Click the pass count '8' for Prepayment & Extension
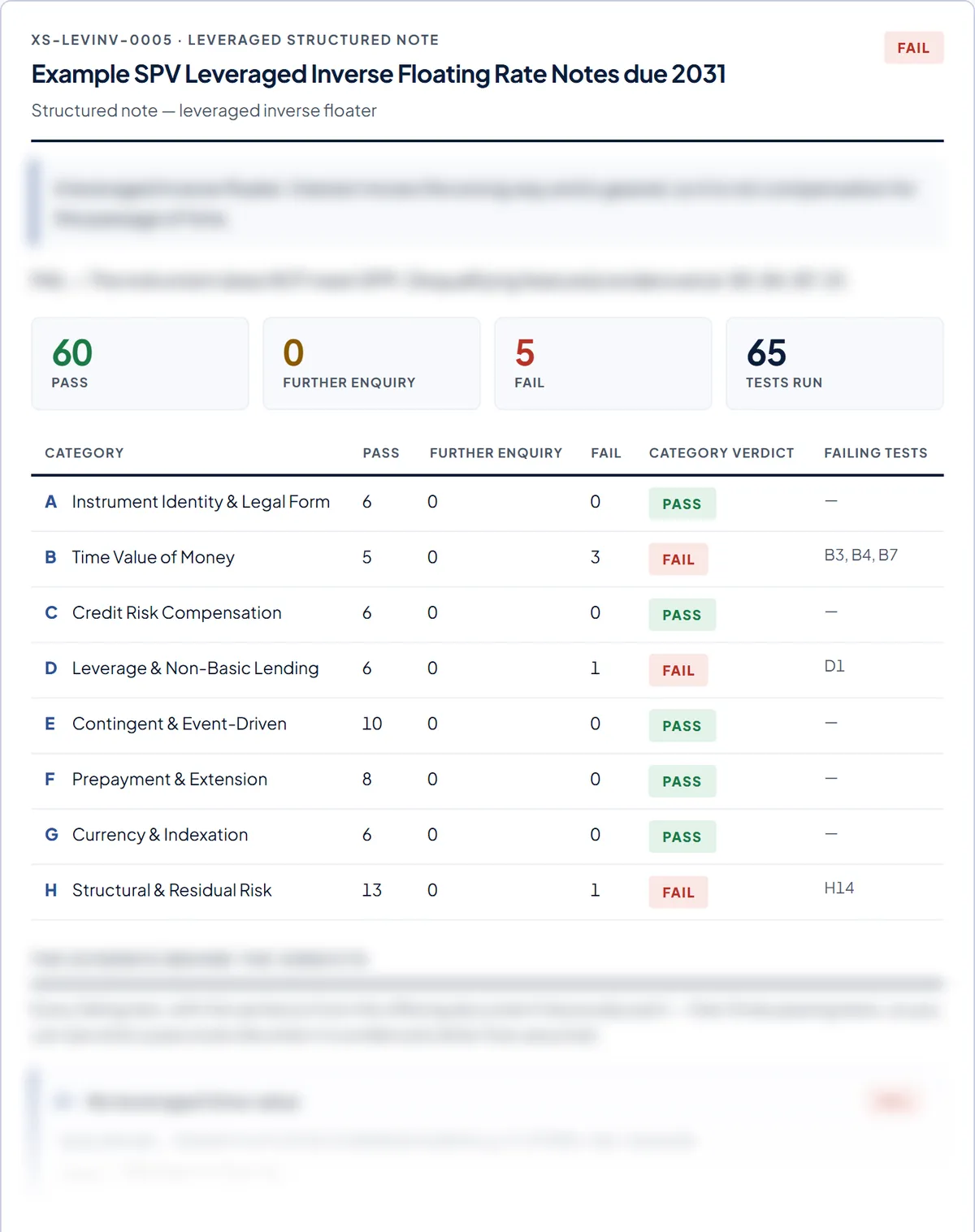Screen dimensions: 975x1232 coord(367,780)
